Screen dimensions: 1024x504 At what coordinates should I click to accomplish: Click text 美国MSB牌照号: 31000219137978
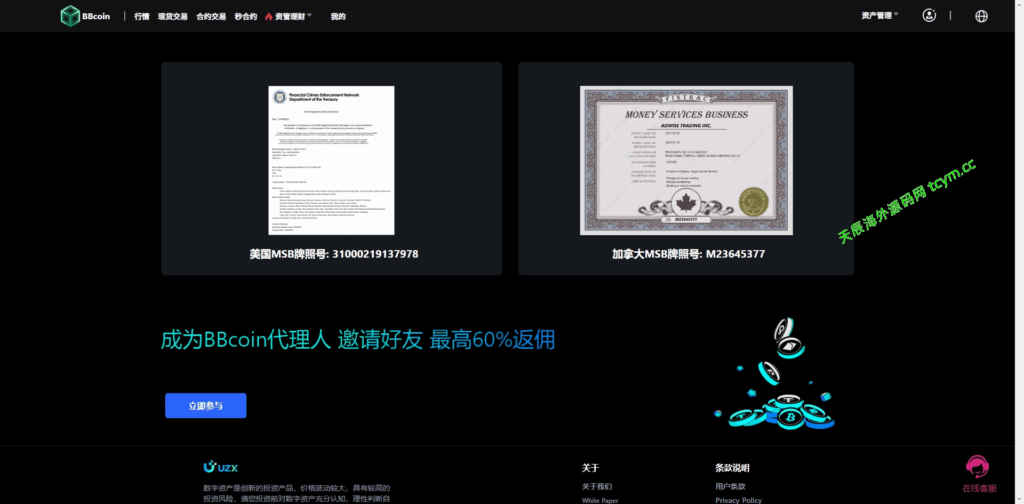[333, 254]
